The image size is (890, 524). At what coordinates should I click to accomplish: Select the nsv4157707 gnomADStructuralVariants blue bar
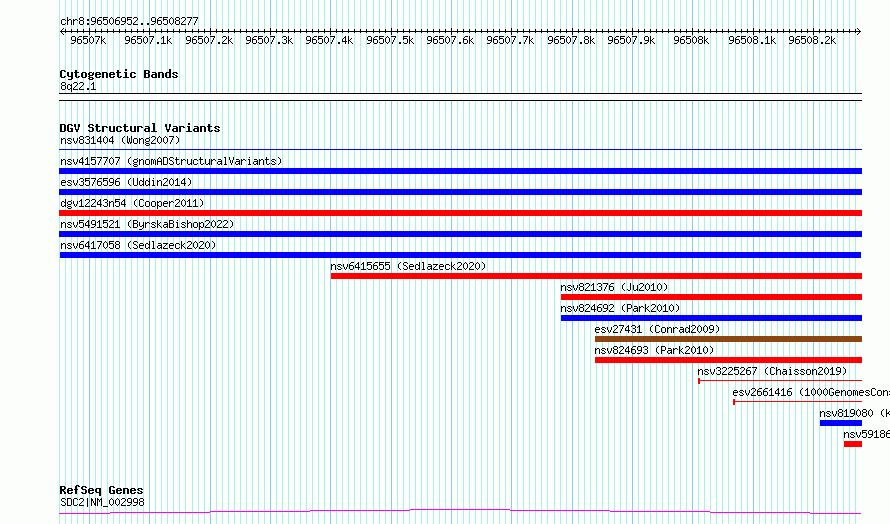coord(460,171)
